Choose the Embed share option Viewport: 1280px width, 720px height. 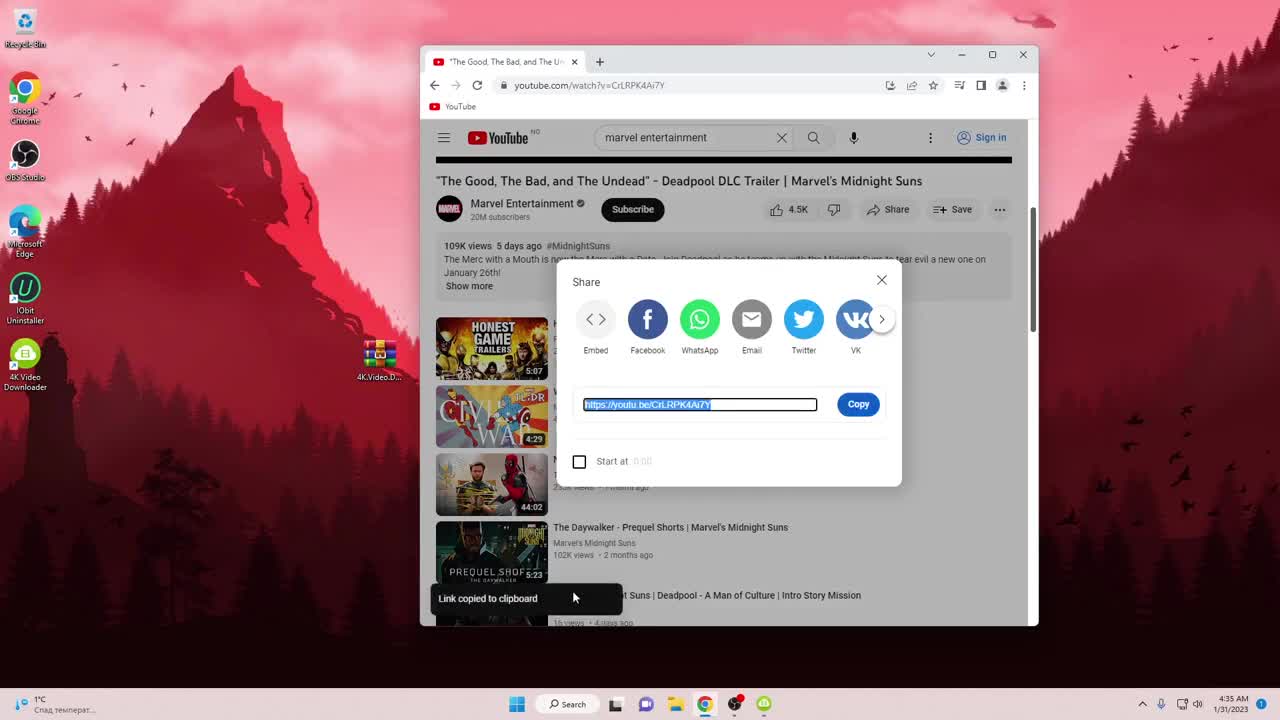(x=595, y=319)
